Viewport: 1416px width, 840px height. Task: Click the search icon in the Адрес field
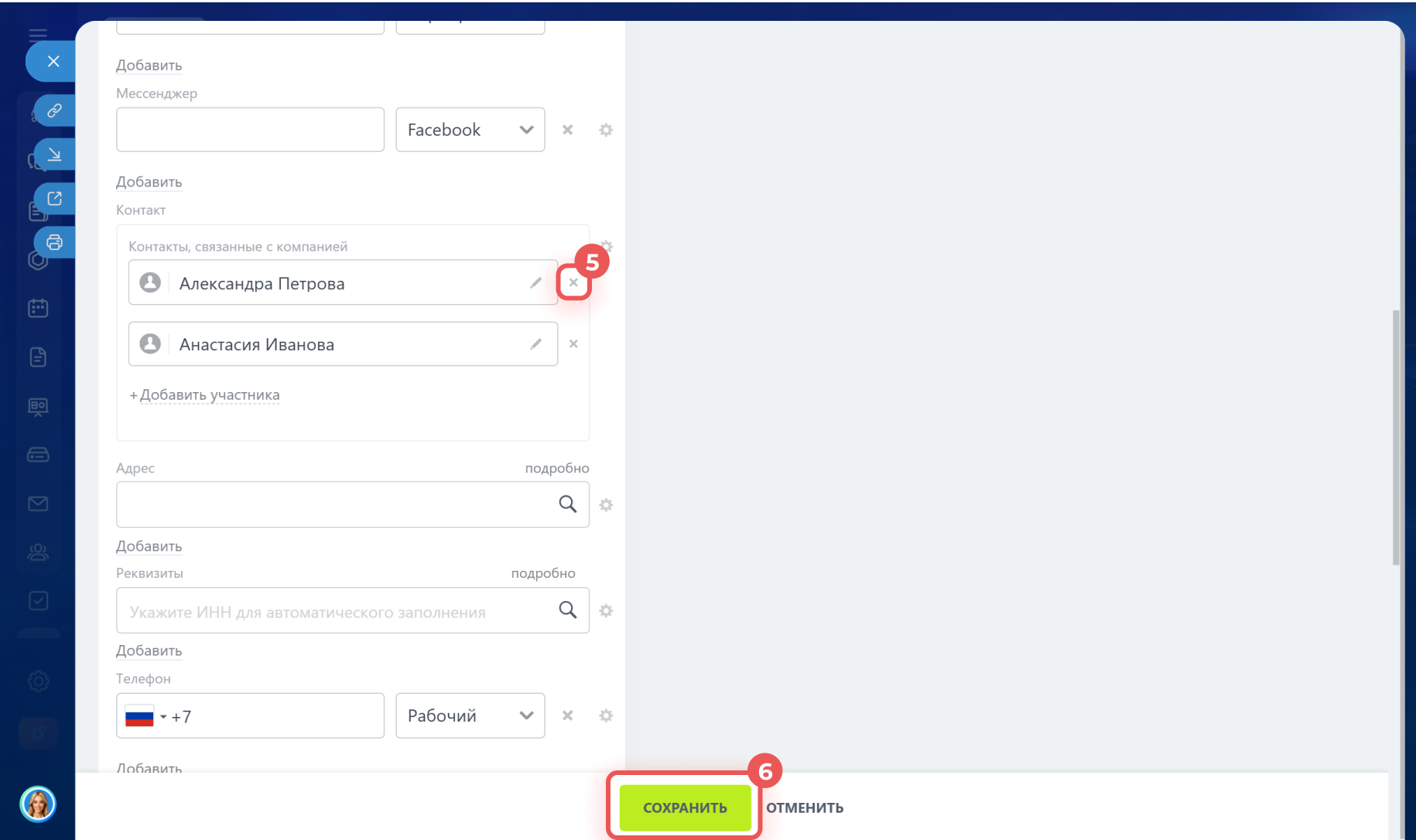click(x=567, y=504)
